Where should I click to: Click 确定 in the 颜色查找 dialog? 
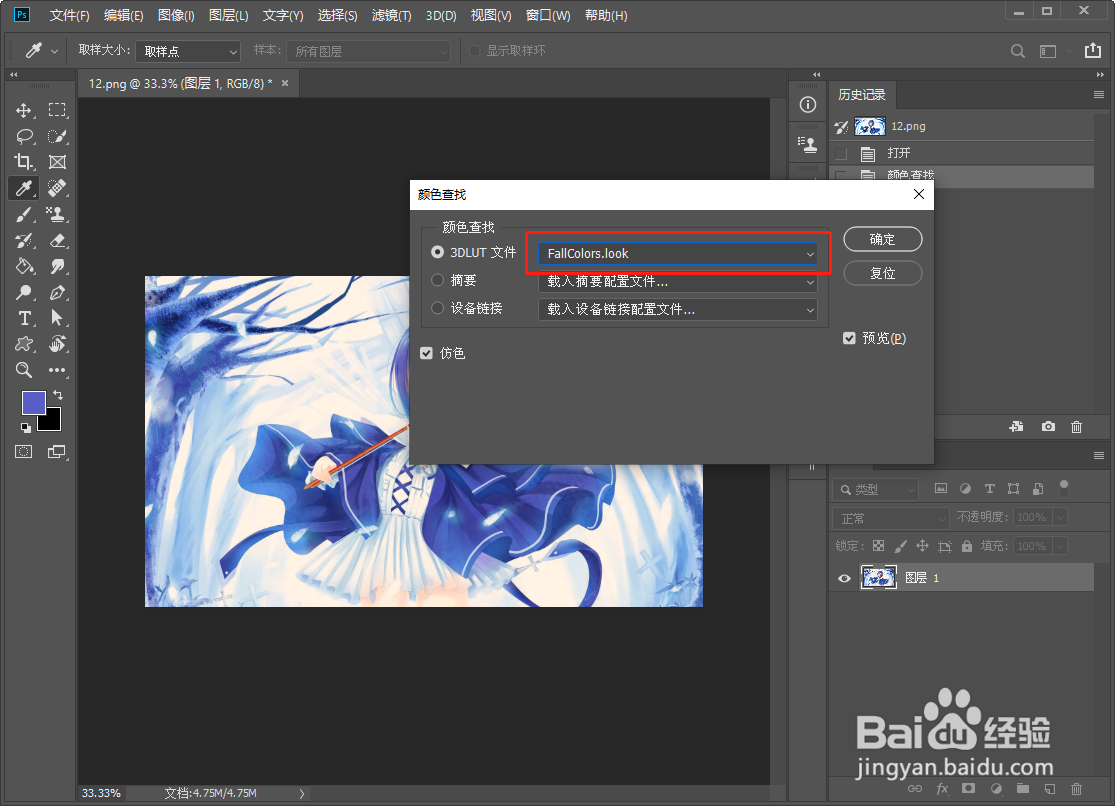click(882, 239)
